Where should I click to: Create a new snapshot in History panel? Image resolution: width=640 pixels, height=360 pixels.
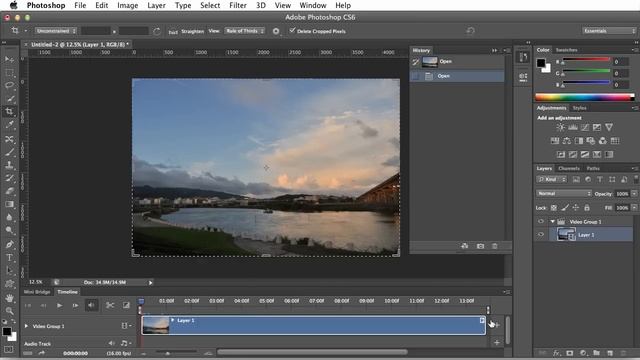point(480,246)
